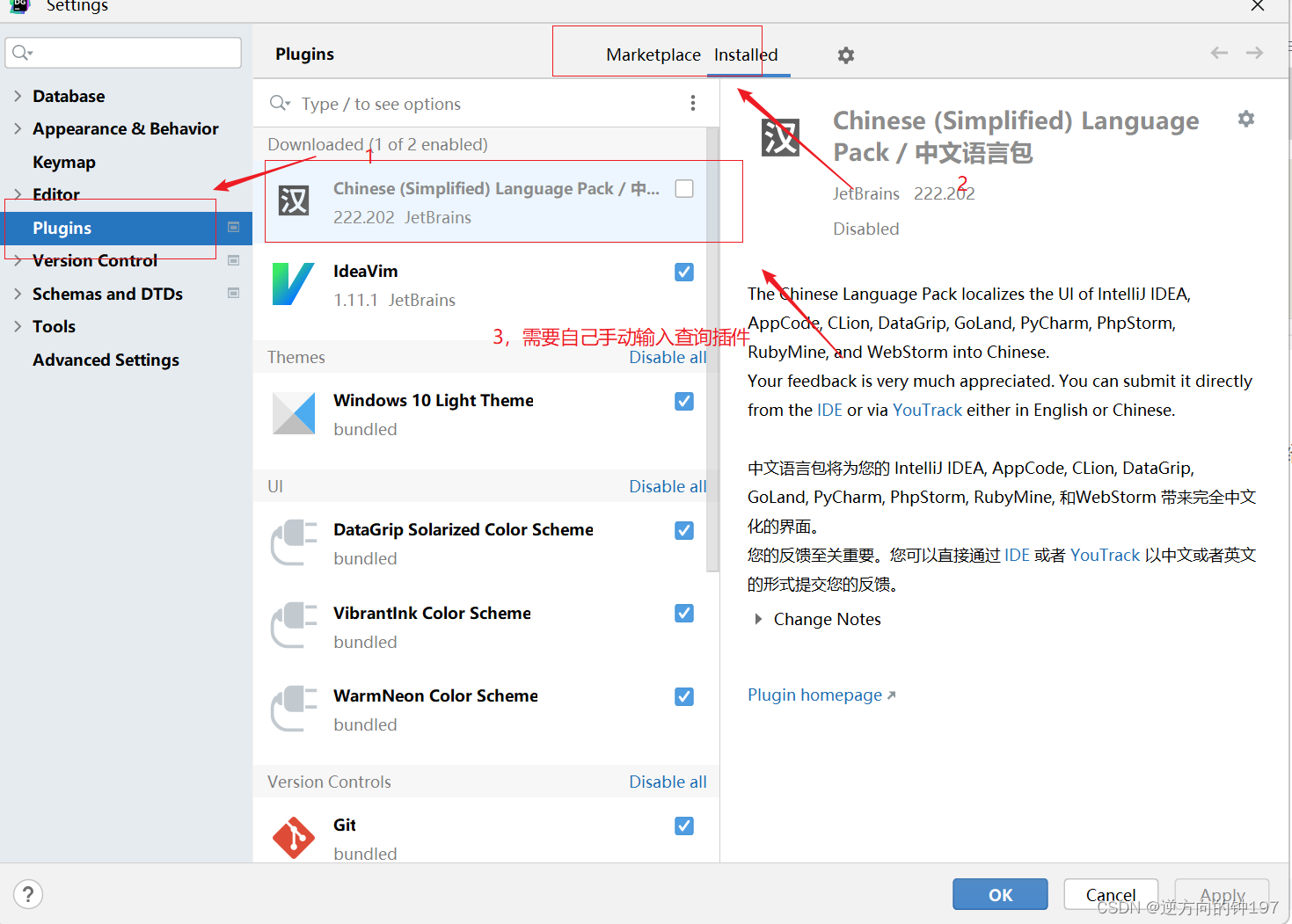
Task: Click the large Chinese pack logo in details
Action: click(x=780, y=137)
